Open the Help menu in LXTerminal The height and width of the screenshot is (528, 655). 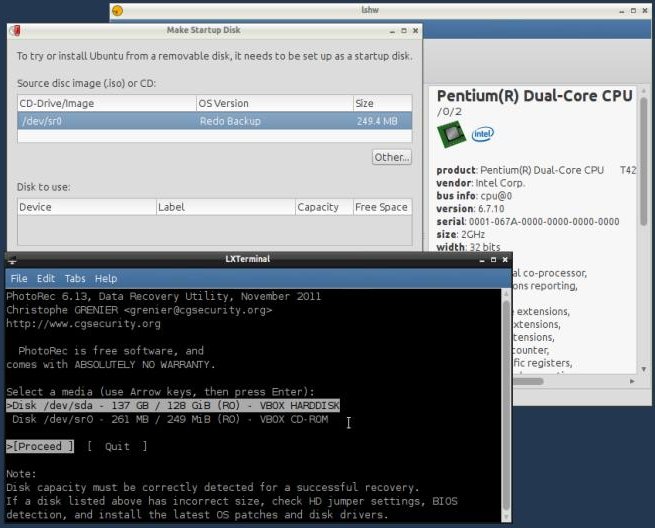(106, 279)
